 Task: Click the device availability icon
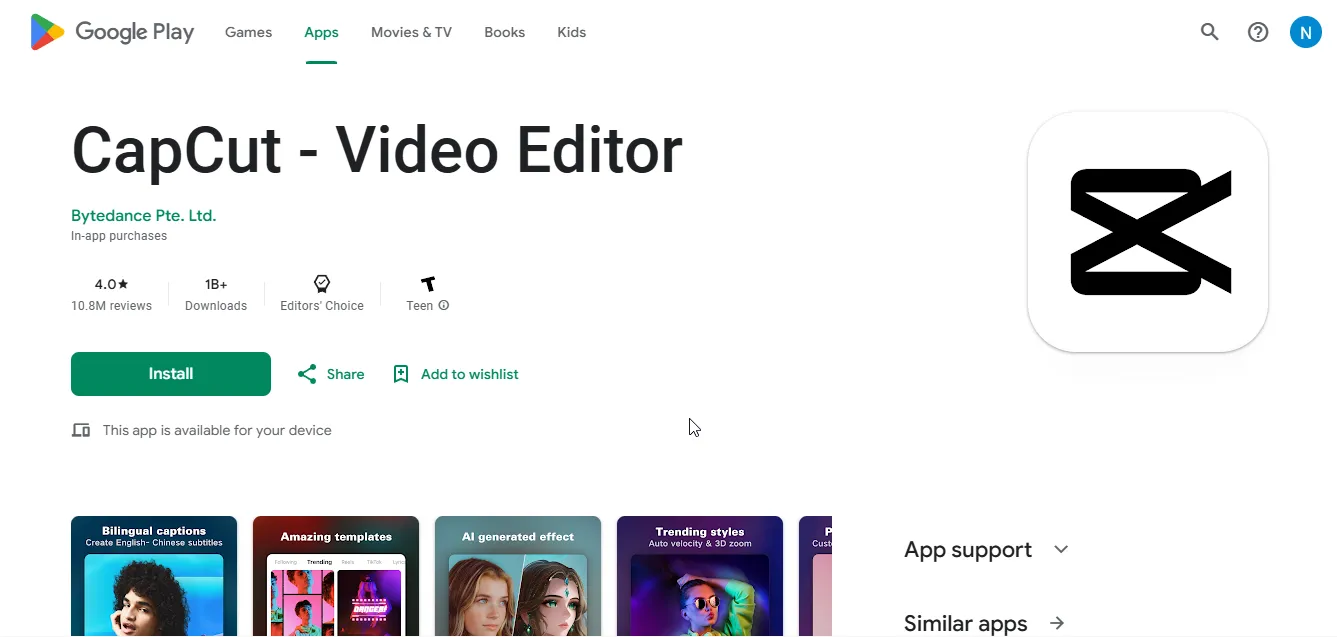tap(81, 430)
